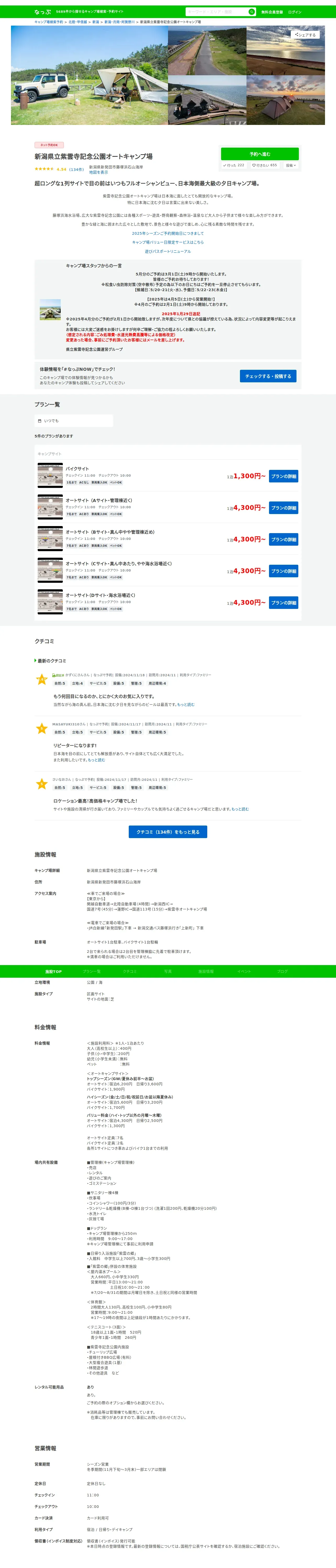Click the star badge on the MASAYUKI310 review

(41, 729)
